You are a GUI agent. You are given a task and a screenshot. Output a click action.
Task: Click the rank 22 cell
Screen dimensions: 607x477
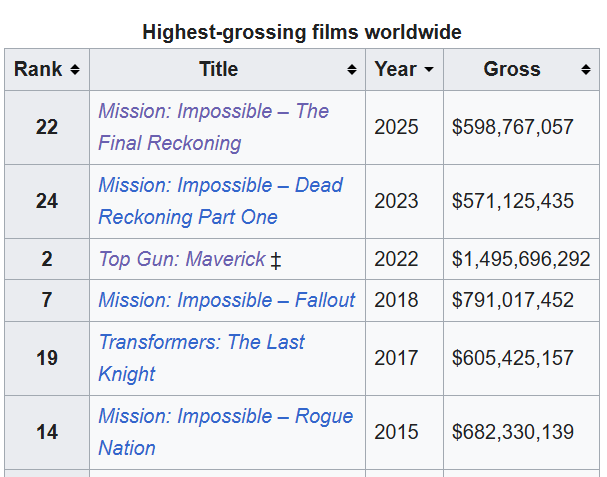coord(47,127)
